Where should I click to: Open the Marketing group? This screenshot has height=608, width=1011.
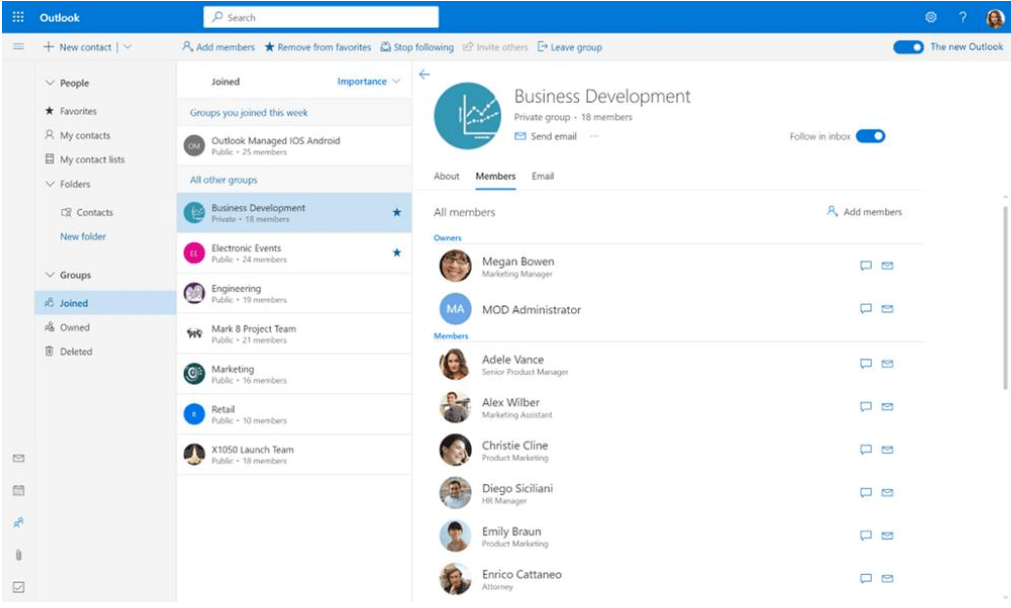point(294,374)
